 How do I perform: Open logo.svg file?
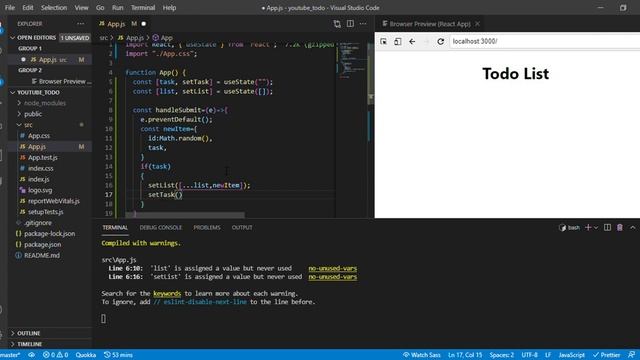click(50, 190)
